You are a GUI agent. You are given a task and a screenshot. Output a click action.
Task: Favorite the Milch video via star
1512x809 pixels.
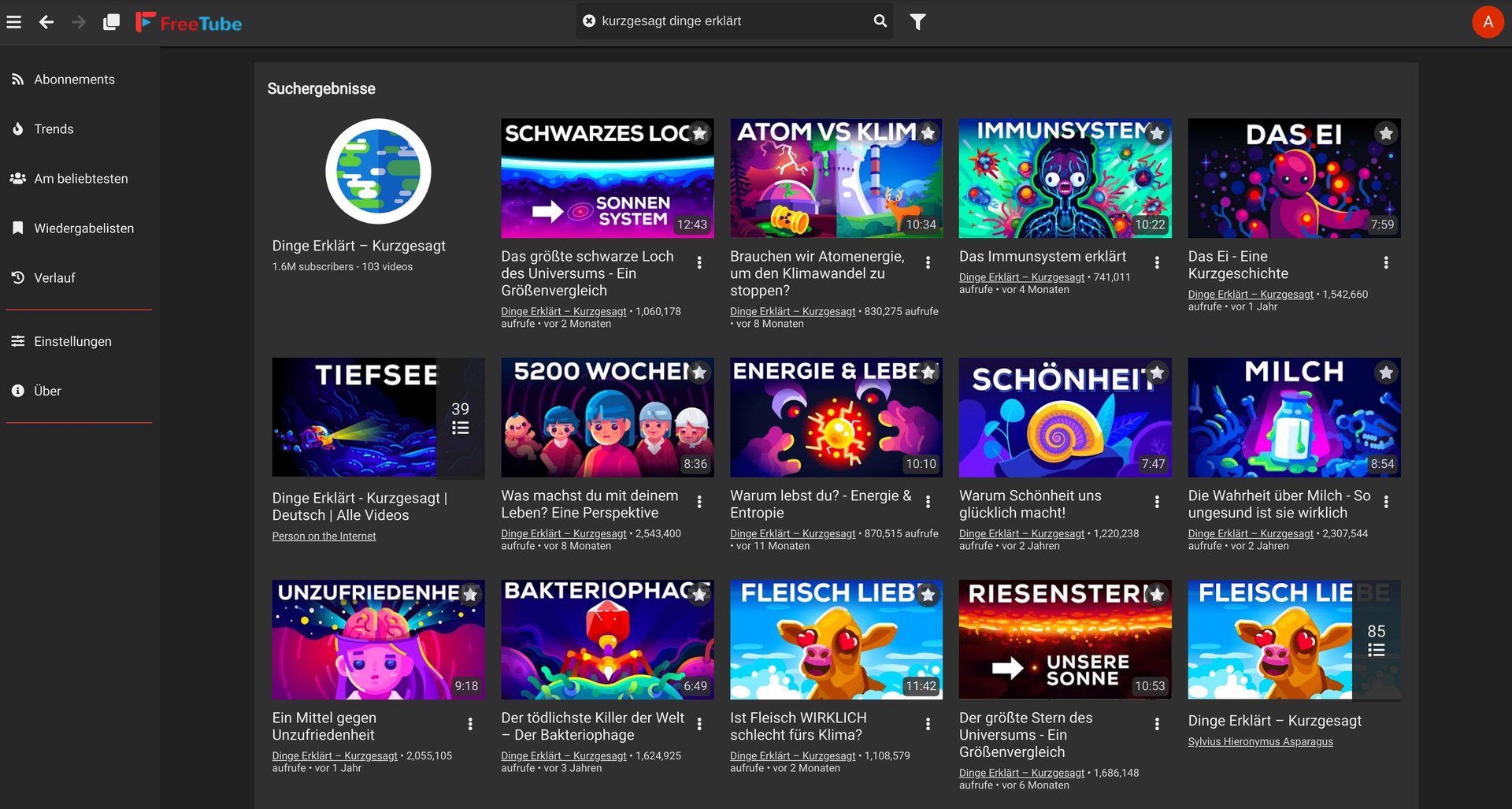point(1386,373)
